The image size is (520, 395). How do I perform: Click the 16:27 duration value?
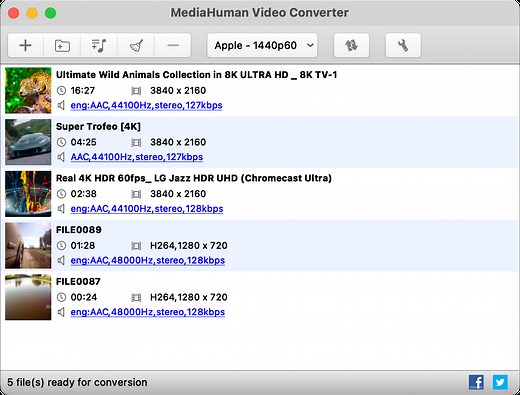(83, 91)
